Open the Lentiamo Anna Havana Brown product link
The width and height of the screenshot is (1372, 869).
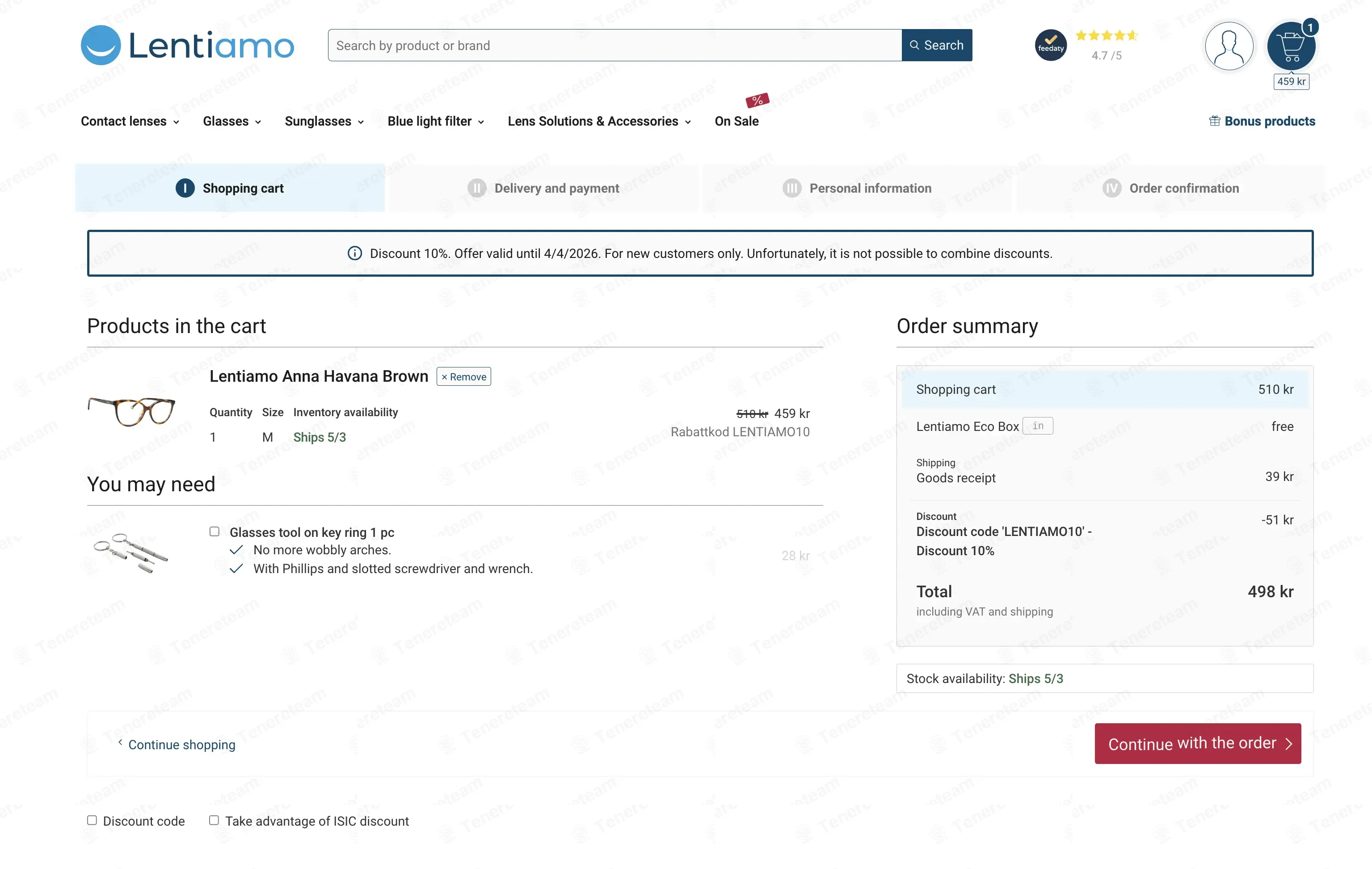319,377
